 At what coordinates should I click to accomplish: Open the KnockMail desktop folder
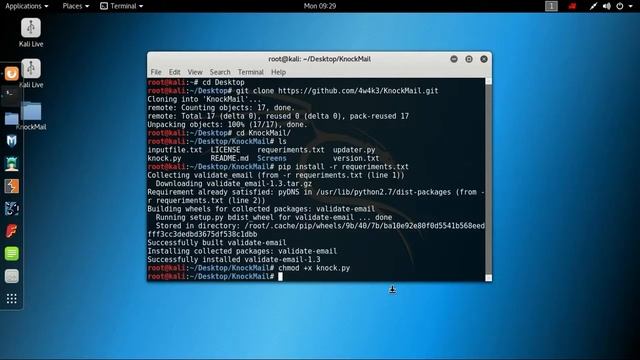pyautogui.click(x=31, y=116)
